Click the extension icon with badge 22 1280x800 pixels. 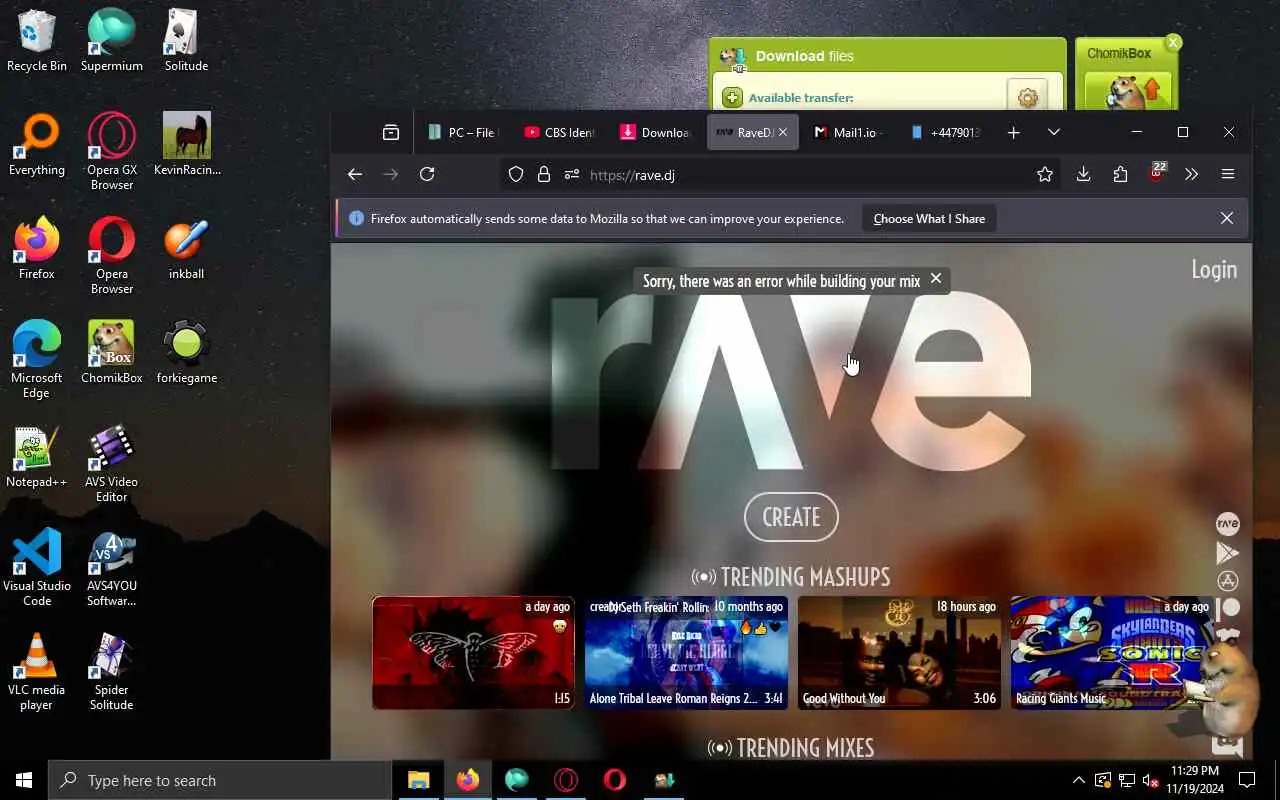click(x=1157, y=172)
